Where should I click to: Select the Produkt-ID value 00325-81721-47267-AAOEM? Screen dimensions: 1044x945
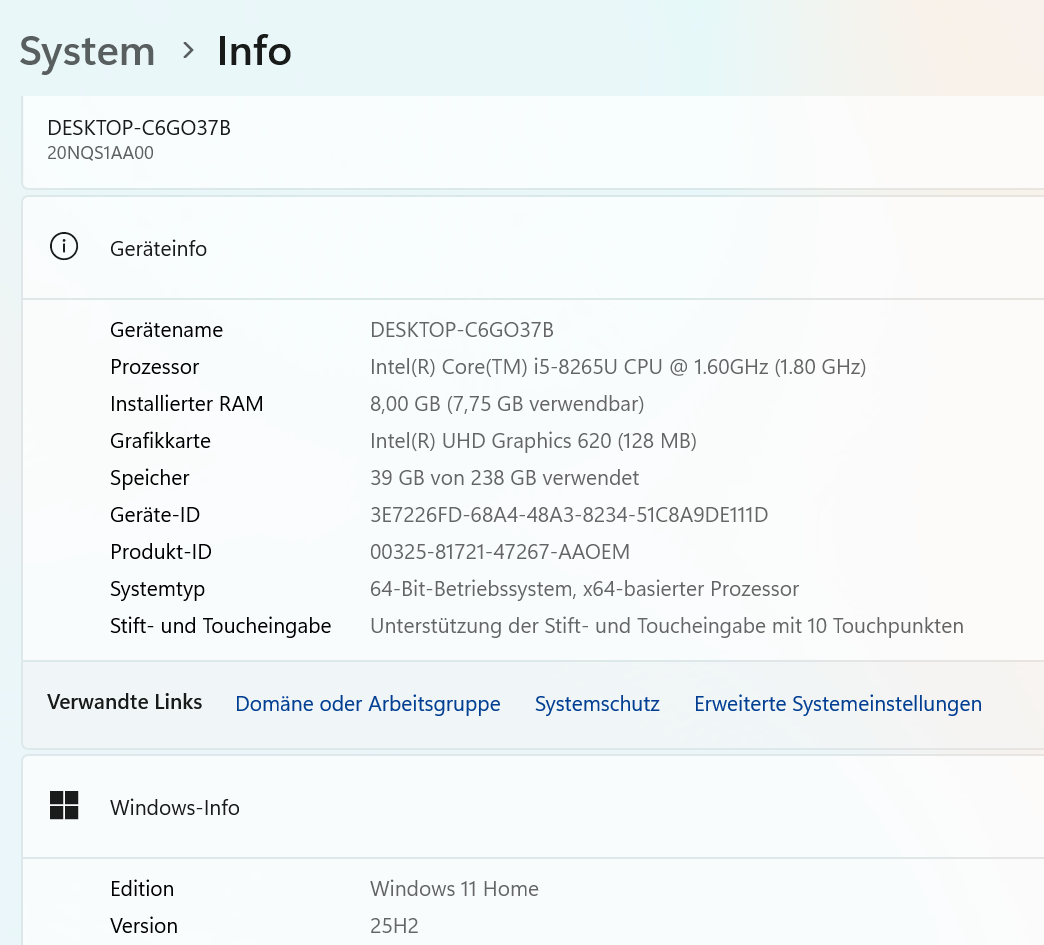coord(500,552)
